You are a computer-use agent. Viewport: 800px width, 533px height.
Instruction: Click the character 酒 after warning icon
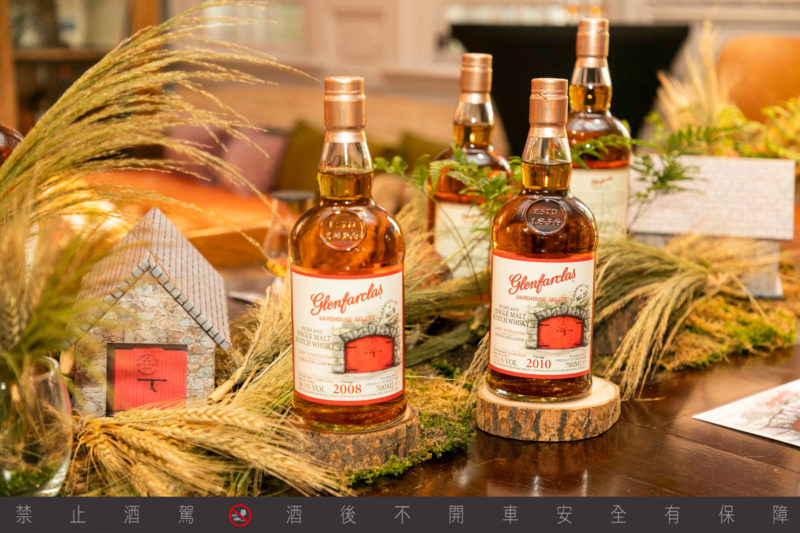(294, 515)
